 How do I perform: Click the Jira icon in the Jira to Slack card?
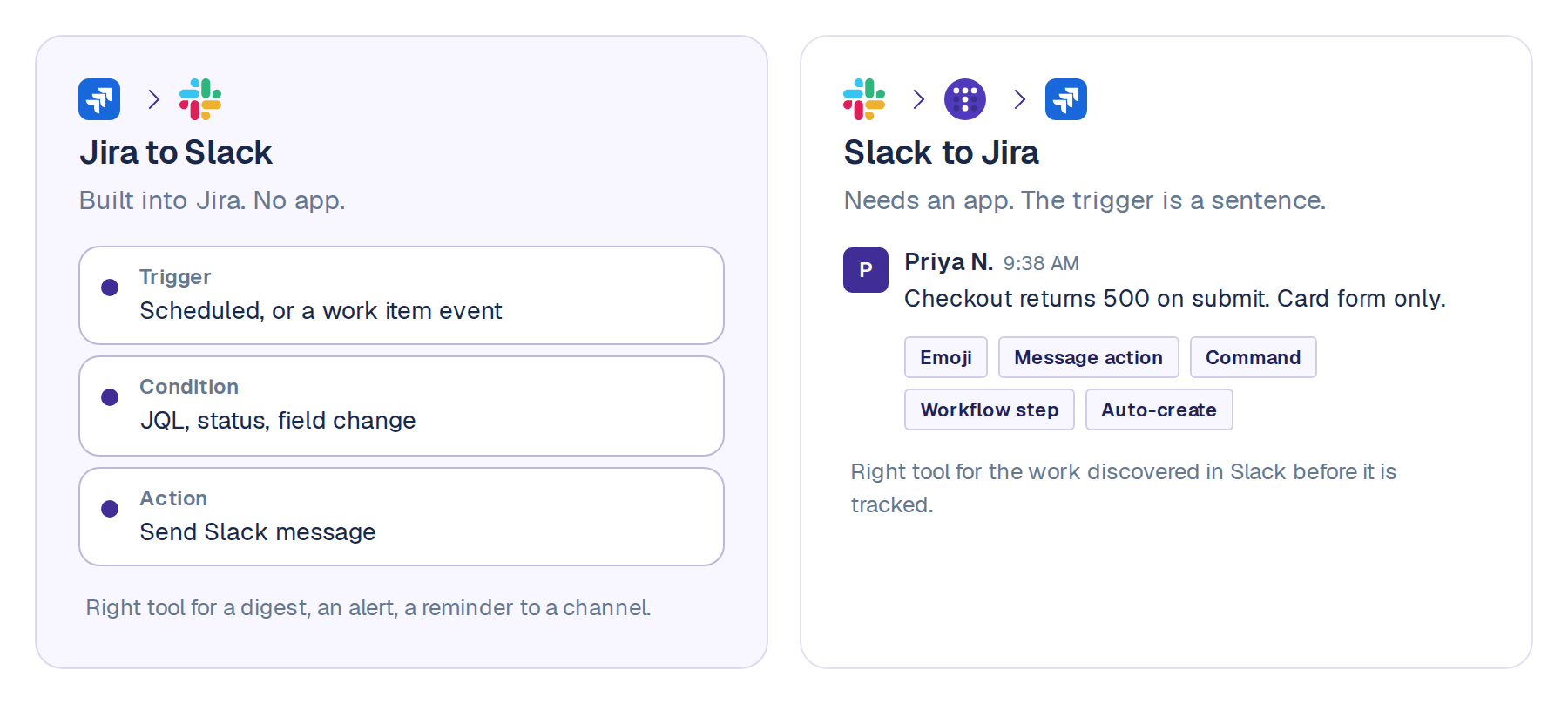pyautogui.click(x=99, y=99)
